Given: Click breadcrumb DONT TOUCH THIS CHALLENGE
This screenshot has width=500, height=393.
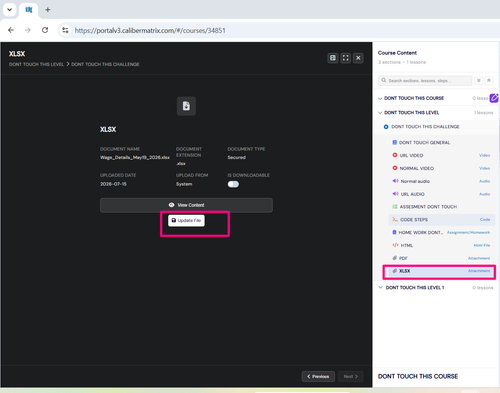Looking at the screenshot, I should (105, 64).
